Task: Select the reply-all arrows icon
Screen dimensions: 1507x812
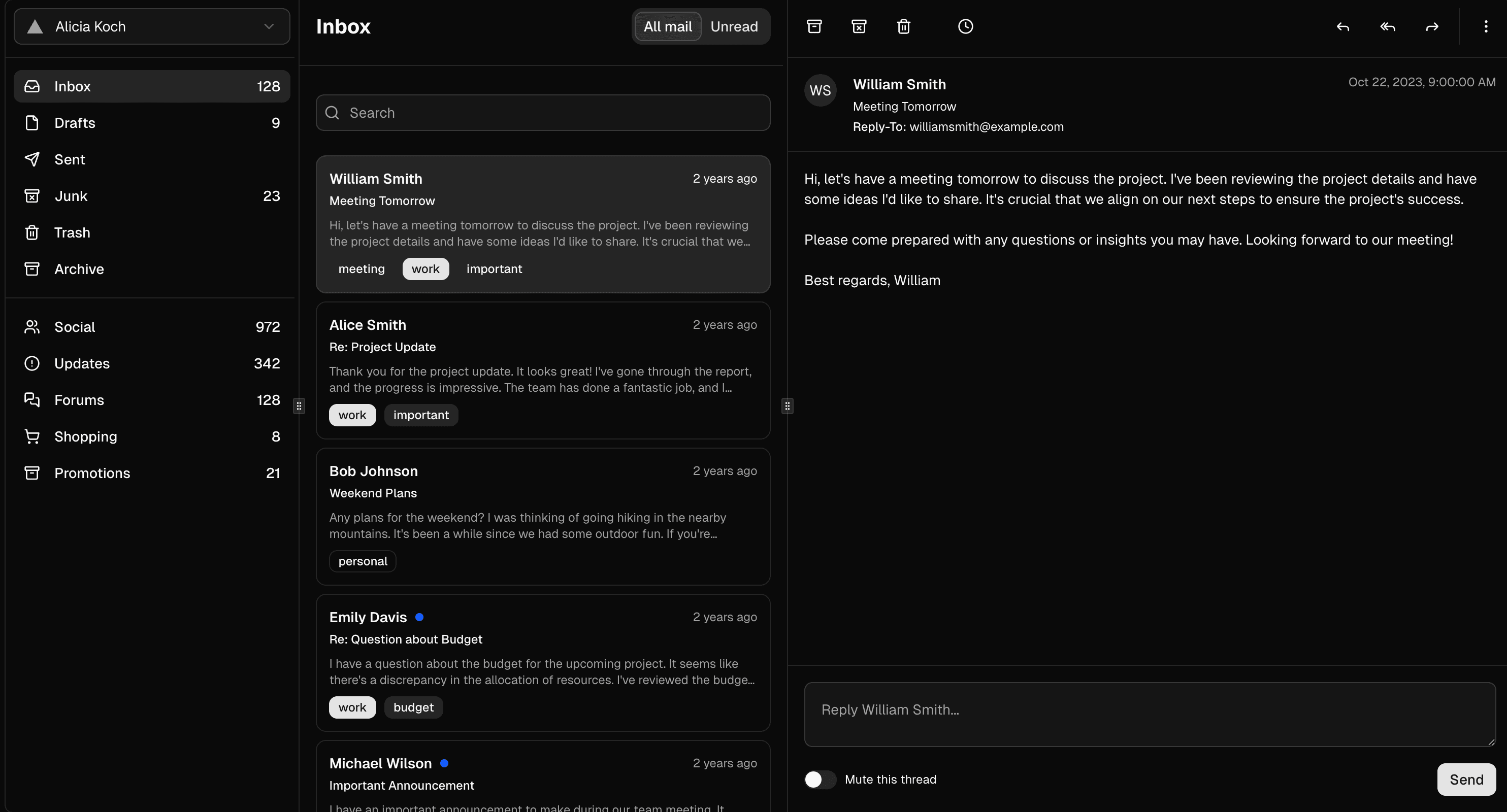Action: pyautogui.click(x=1387, y=27)
